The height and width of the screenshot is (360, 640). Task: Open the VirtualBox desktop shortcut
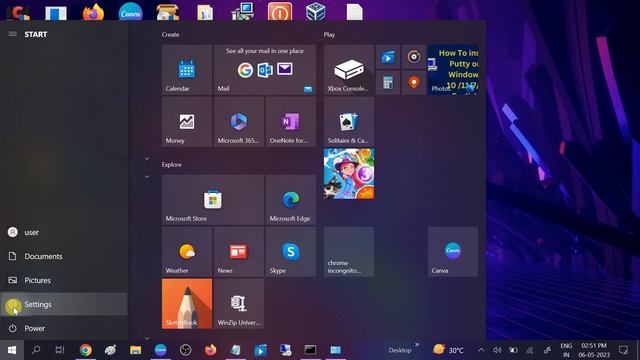point(316,11)
